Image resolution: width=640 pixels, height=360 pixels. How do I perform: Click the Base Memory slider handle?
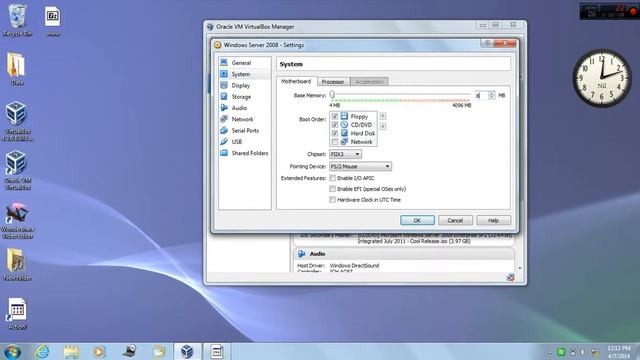tap(332, 95)
